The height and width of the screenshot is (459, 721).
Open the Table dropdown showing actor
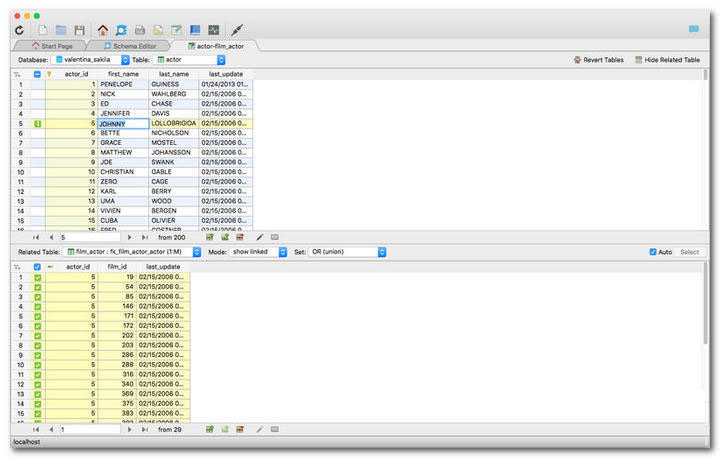tap(190, 60)
